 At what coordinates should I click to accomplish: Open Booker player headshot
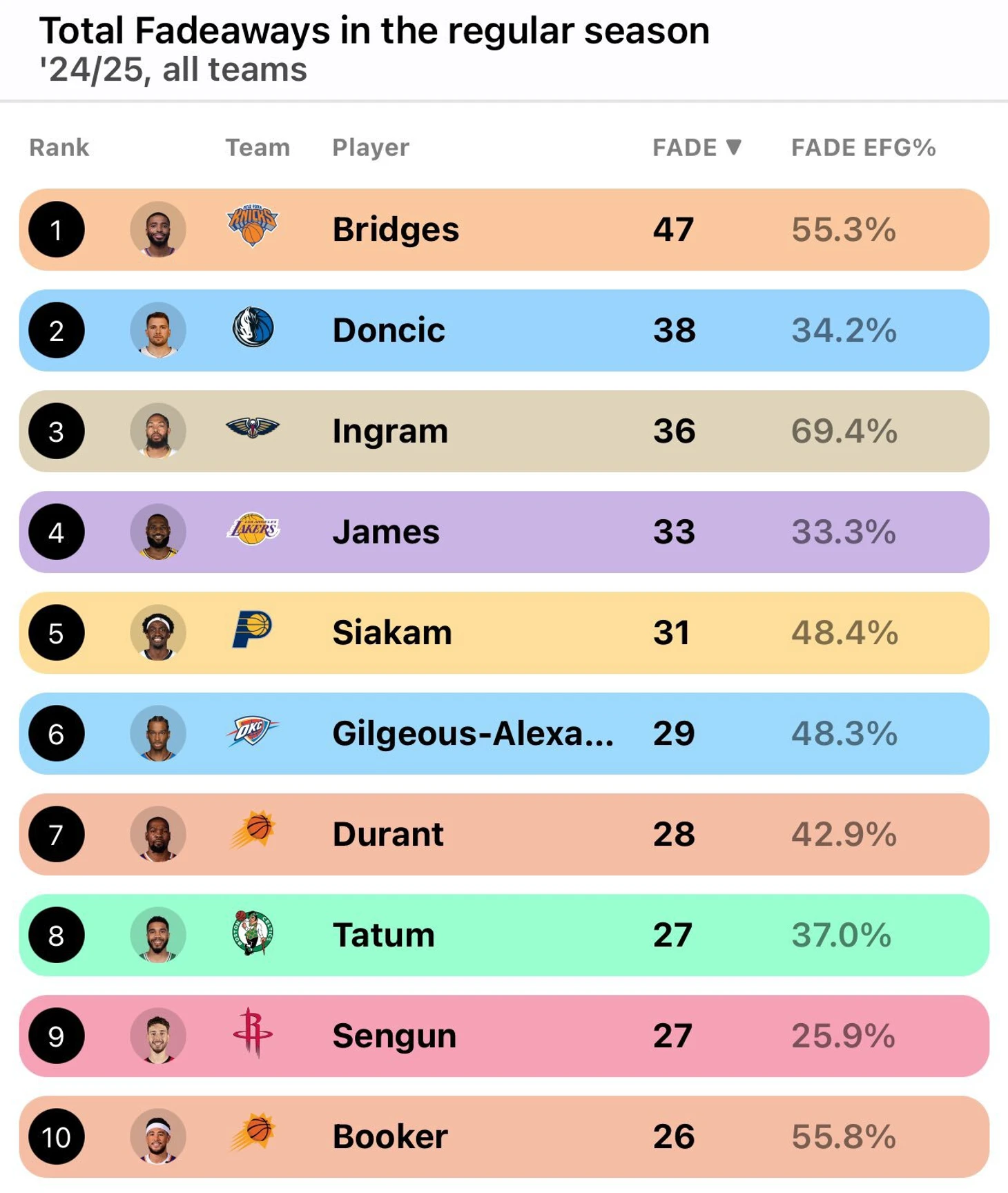click(x=158, y=1136)
